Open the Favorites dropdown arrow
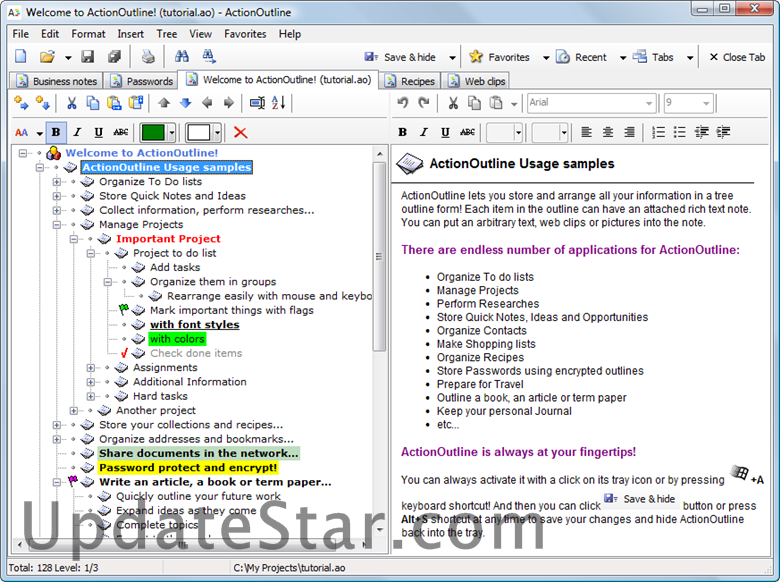780x582 pixels. tap(546, 58)
